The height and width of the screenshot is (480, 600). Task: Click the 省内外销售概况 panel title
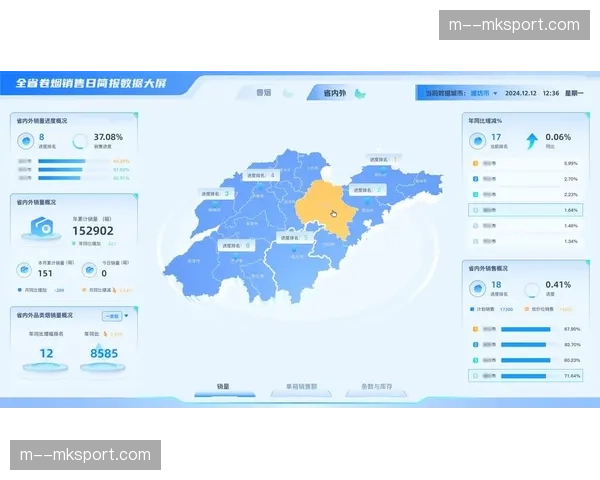click(x=488, y=268)
